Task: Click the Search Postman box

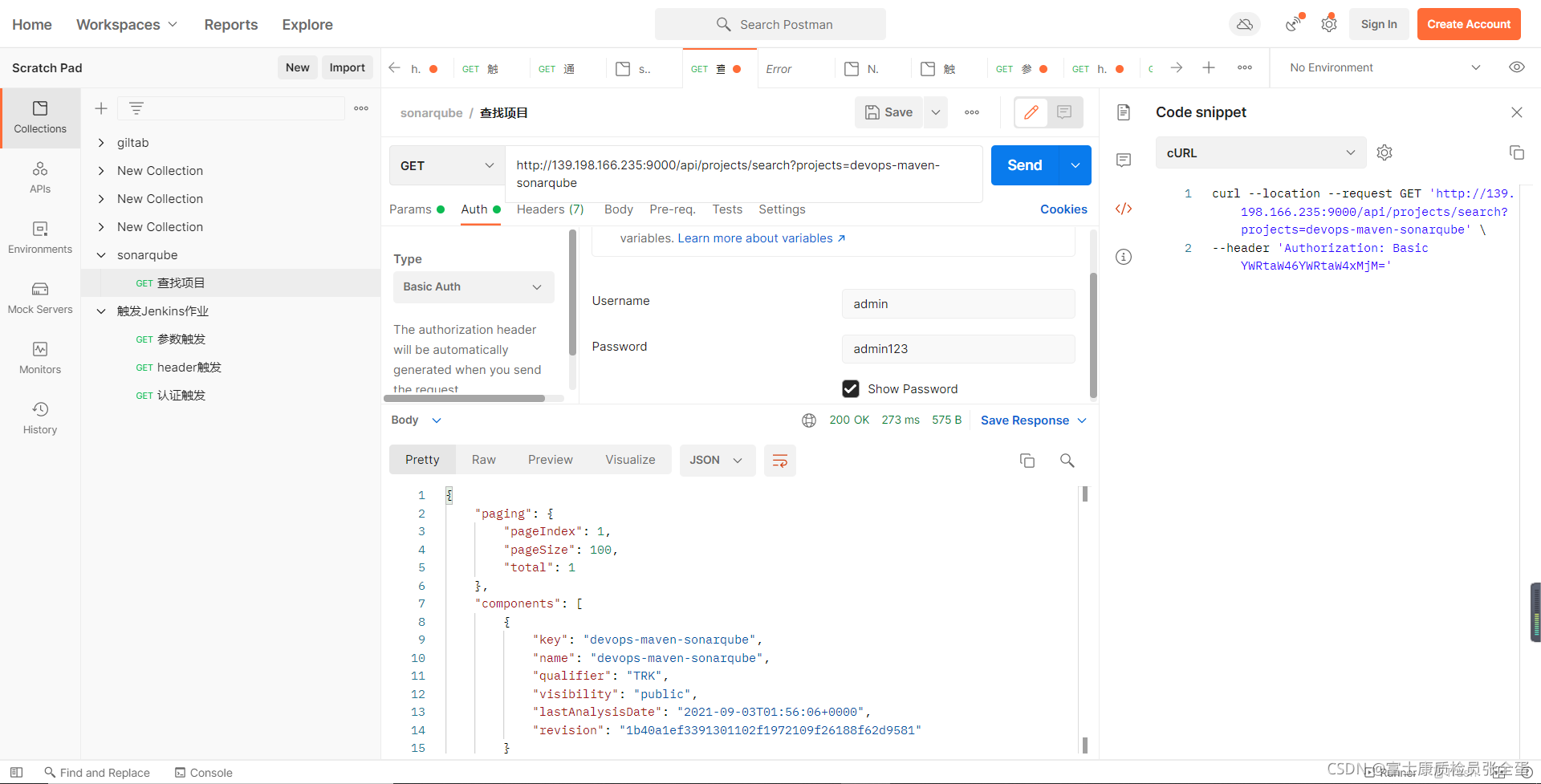Action: pyautogui.click(x=770, y=24)
